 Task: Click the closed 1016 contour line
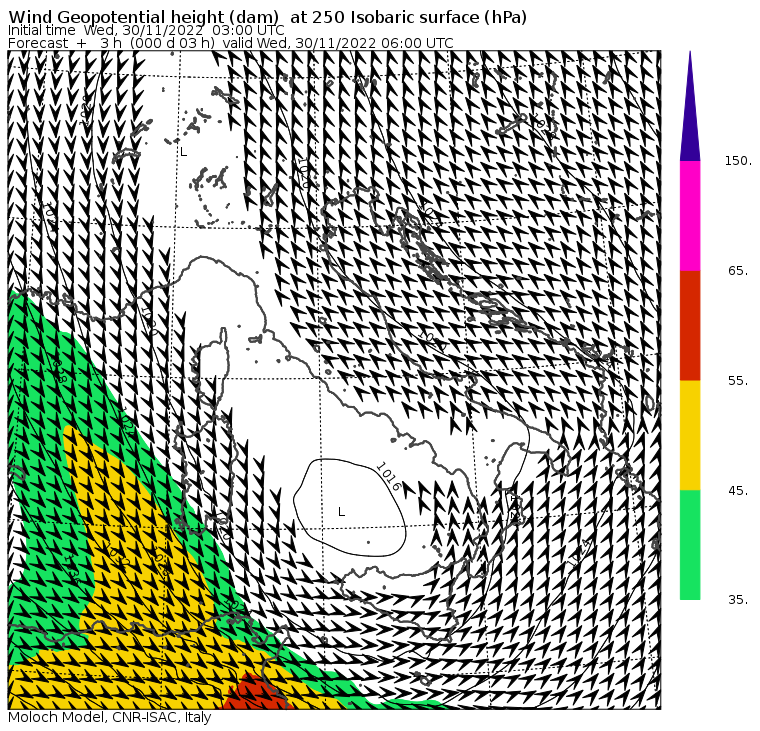349,507
